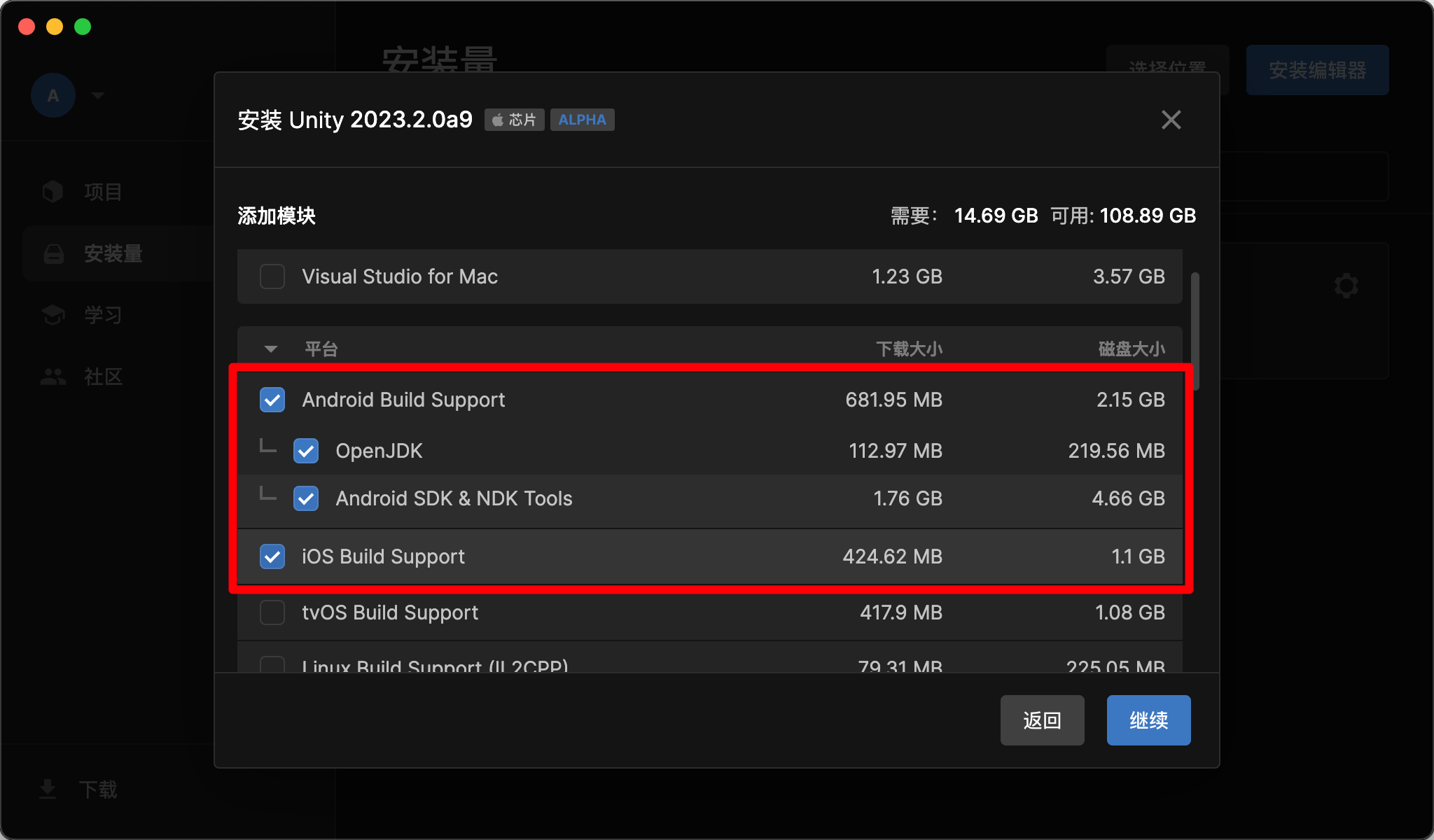1434x840 pixels.
Task: Click the 安装 Unity 2023.2.0a9 dialog title
Action: pos(355,120)
